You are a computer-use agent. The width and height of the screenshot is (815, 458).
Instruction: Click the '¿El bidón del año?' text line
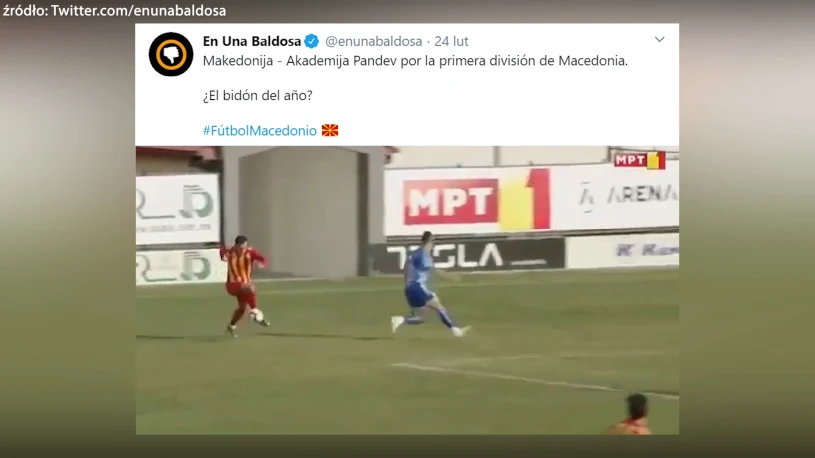tap(258, 96)
